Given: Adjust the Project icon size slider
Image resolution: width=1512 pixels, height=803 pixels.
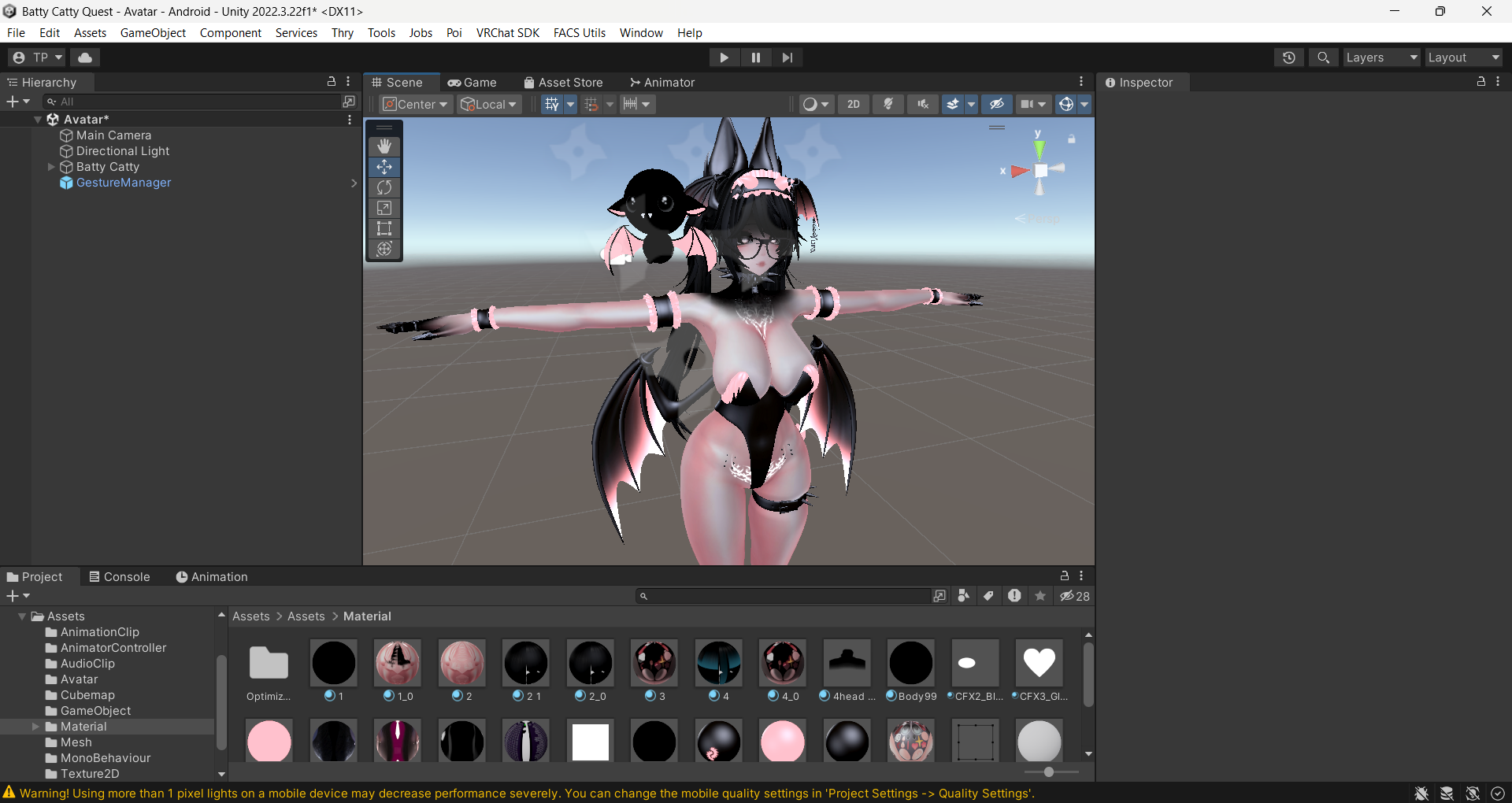Looking at the screenshot, I should point(1051,772).
